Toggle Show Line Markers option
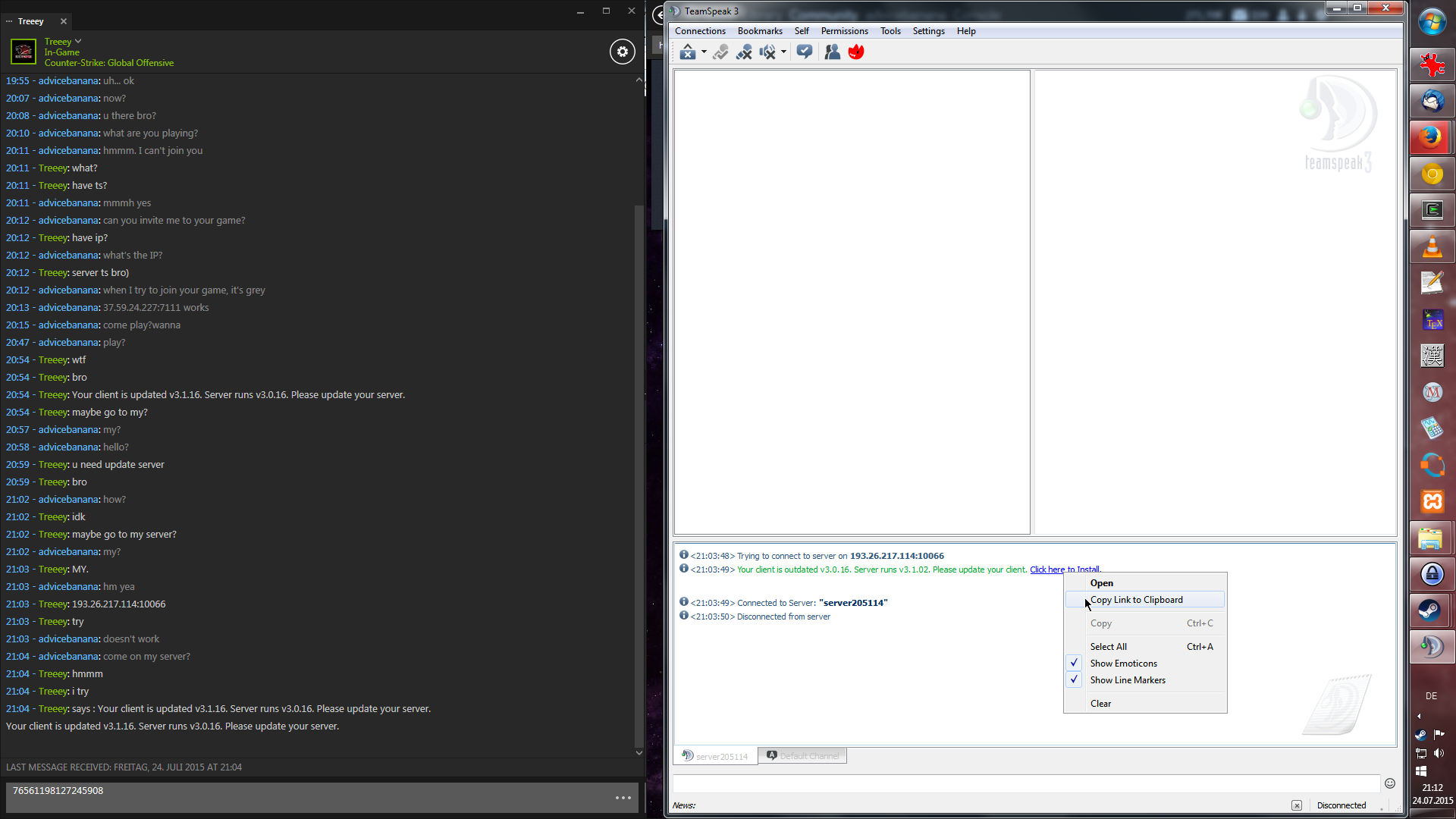The image size is (1456, 819). click(1127, 680)
